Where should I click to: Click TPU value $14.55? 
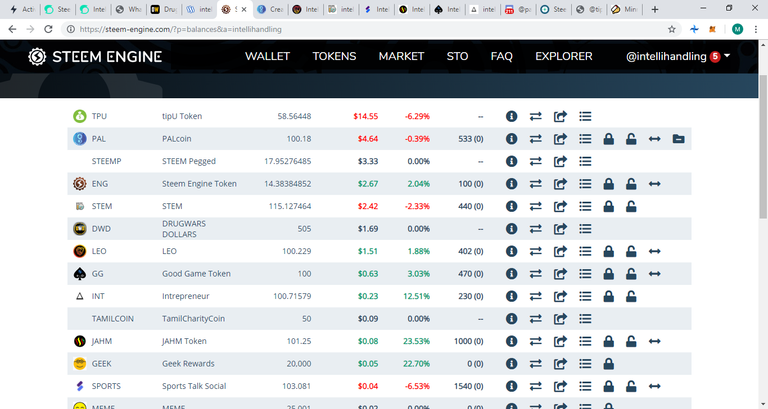pos(365,116)
